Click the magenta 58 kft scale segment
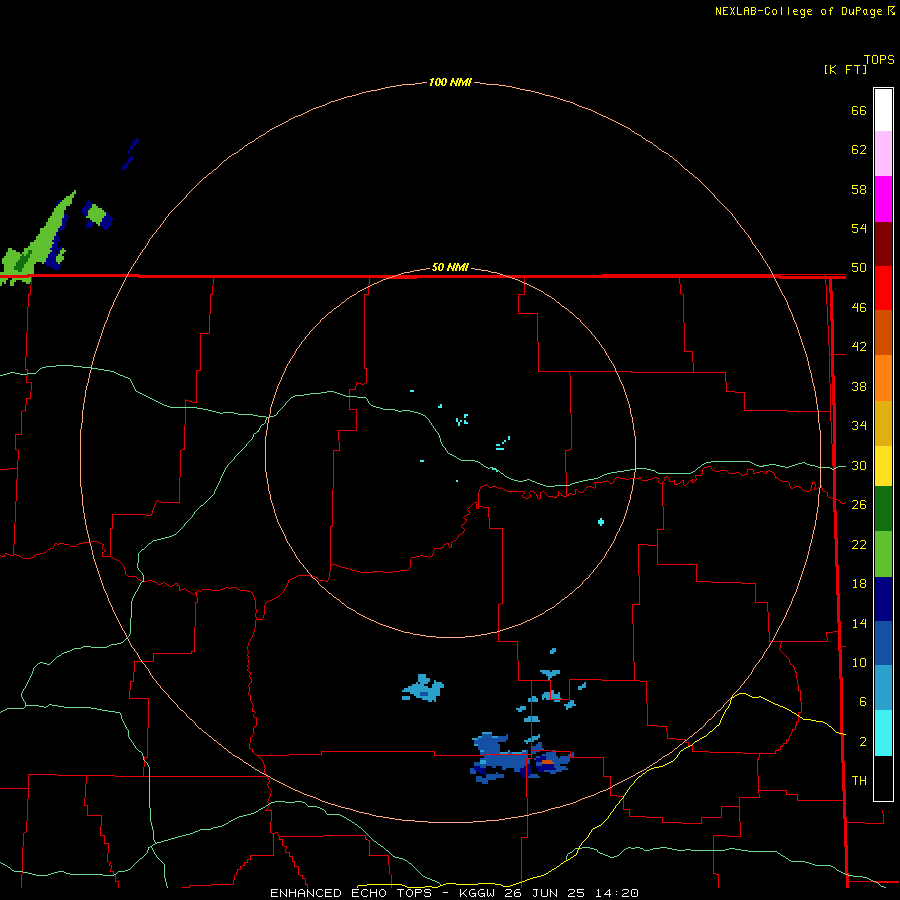900x900 pixels. 883,199
